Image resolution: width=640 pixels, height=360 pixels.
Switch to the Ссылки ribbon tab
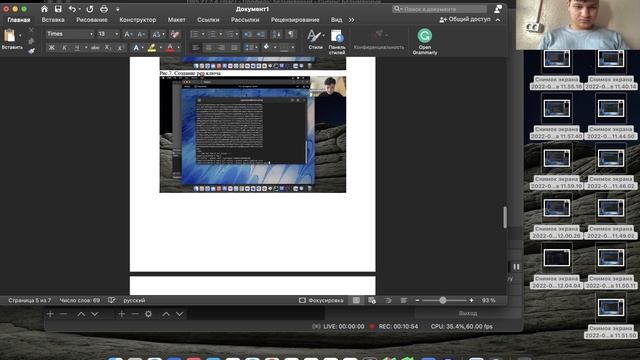coord(208,20)
